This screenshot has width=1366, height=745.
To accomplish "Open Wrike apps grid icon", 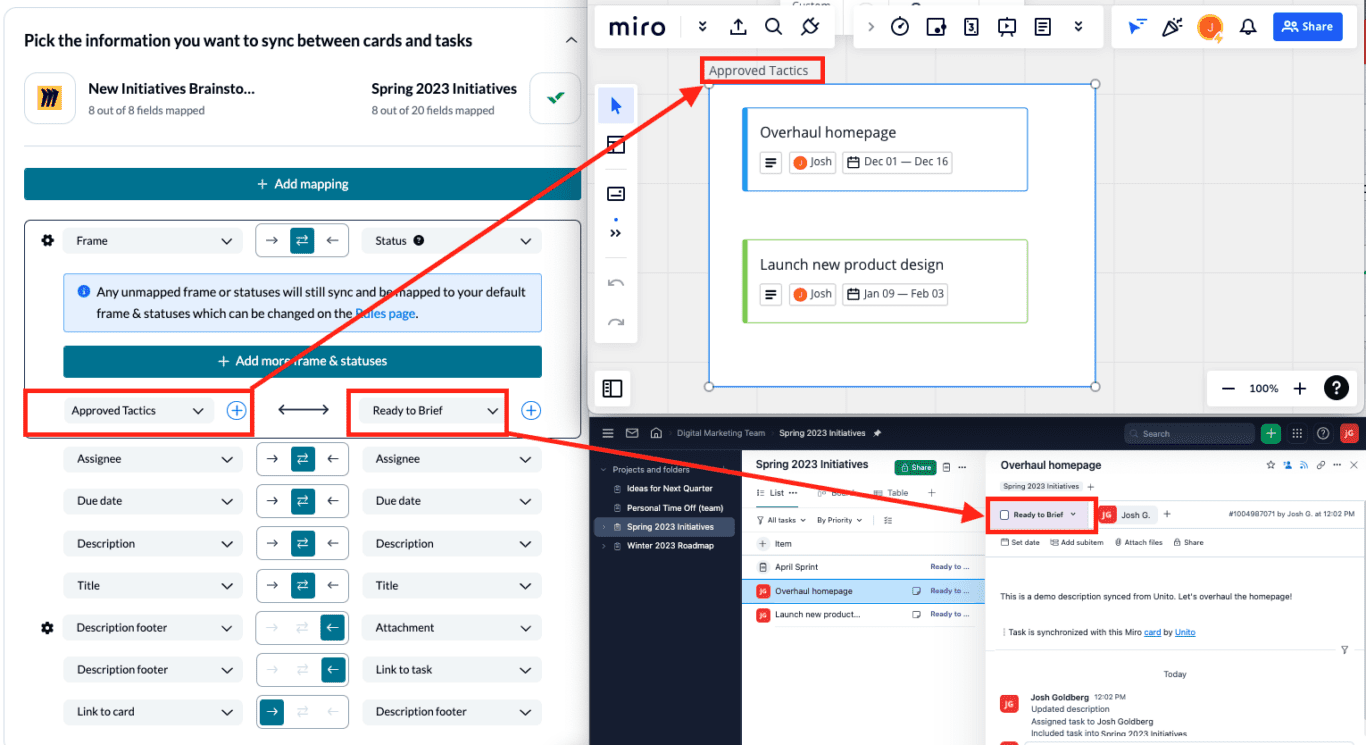I will (1297, 433).
